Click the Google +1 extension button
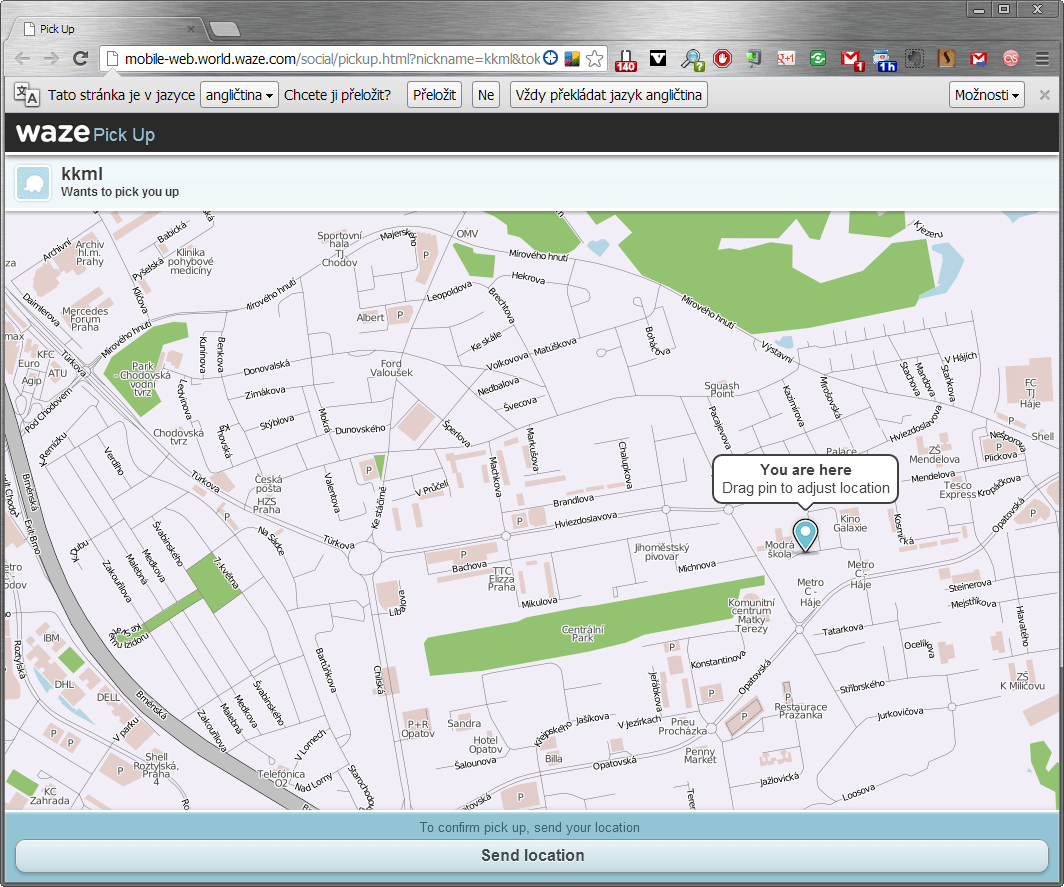1064x887 pixels. coord(786,58)
